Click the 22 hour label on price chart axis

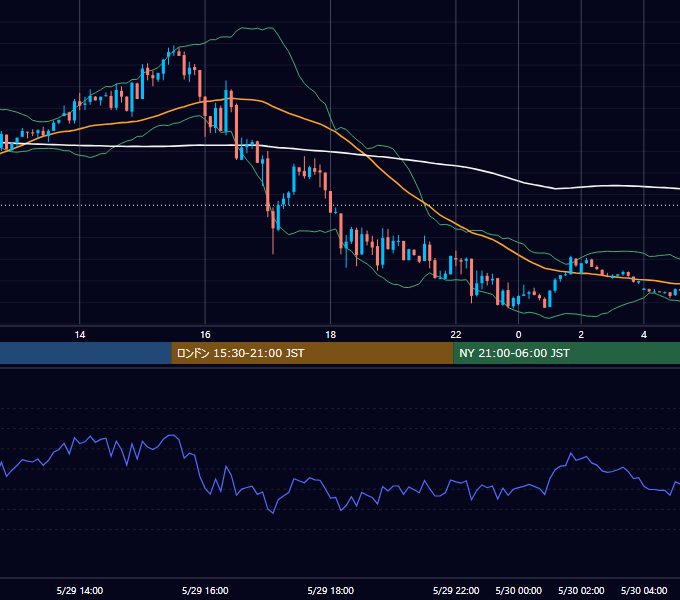[456, 335]
